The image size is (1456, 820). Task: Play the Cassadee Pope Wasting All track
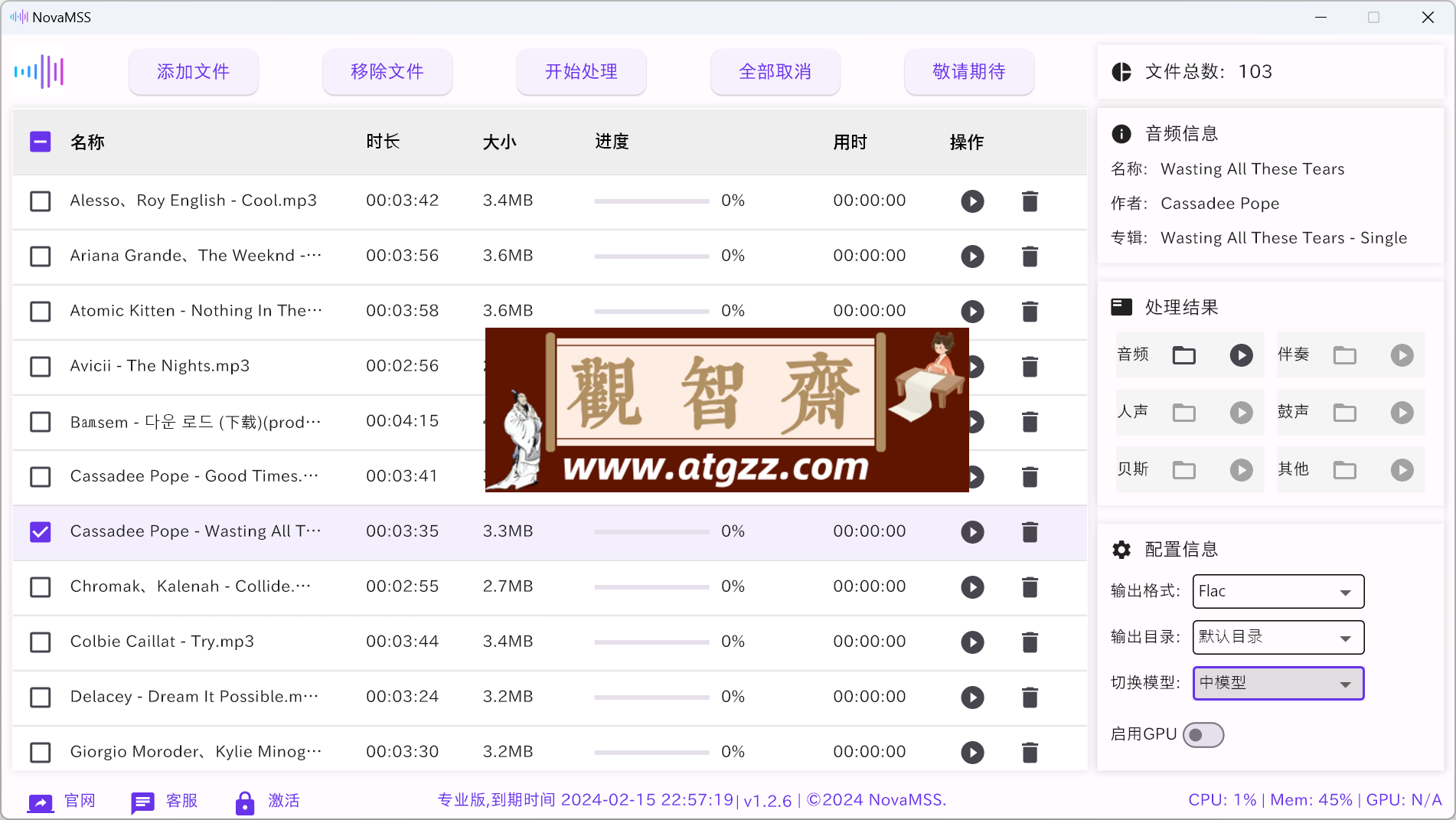point(972,532)
